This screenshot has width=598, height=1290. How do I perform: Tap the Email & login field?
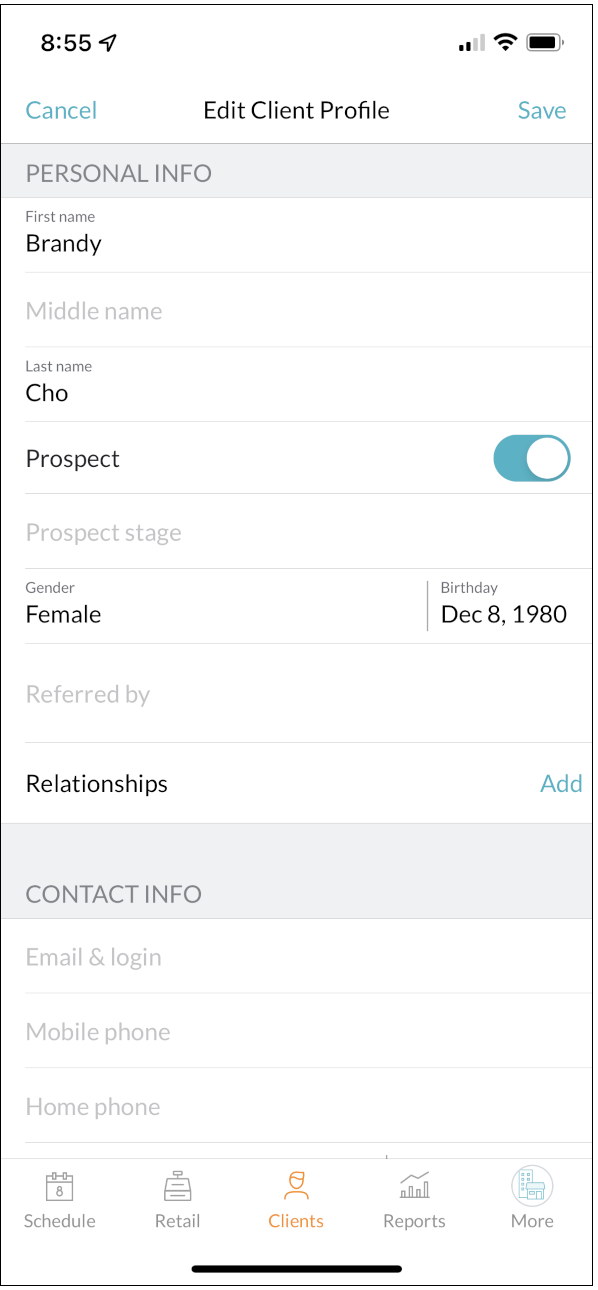(x=200, y=956)
